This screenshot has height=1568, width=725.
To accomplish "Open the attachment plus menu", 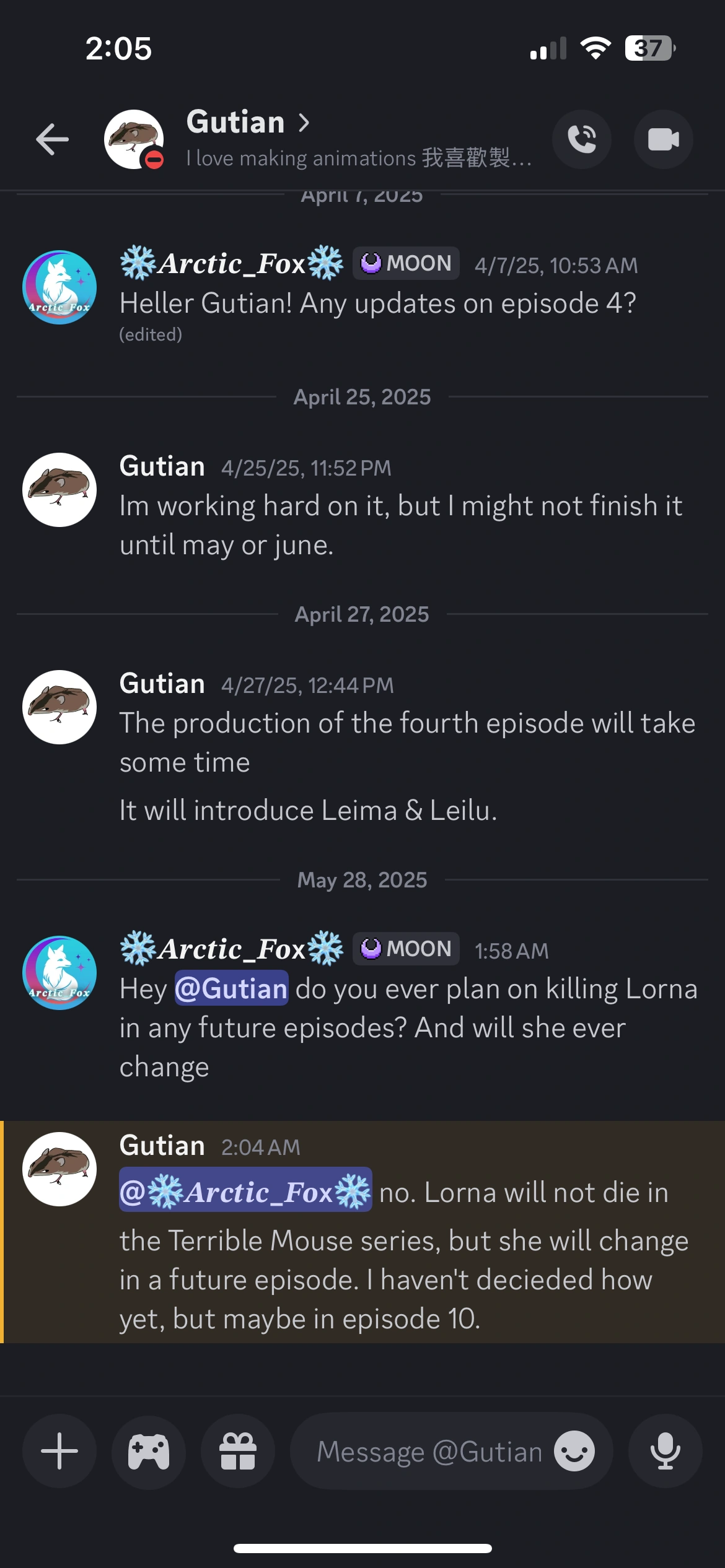I will coord(59,1451).
